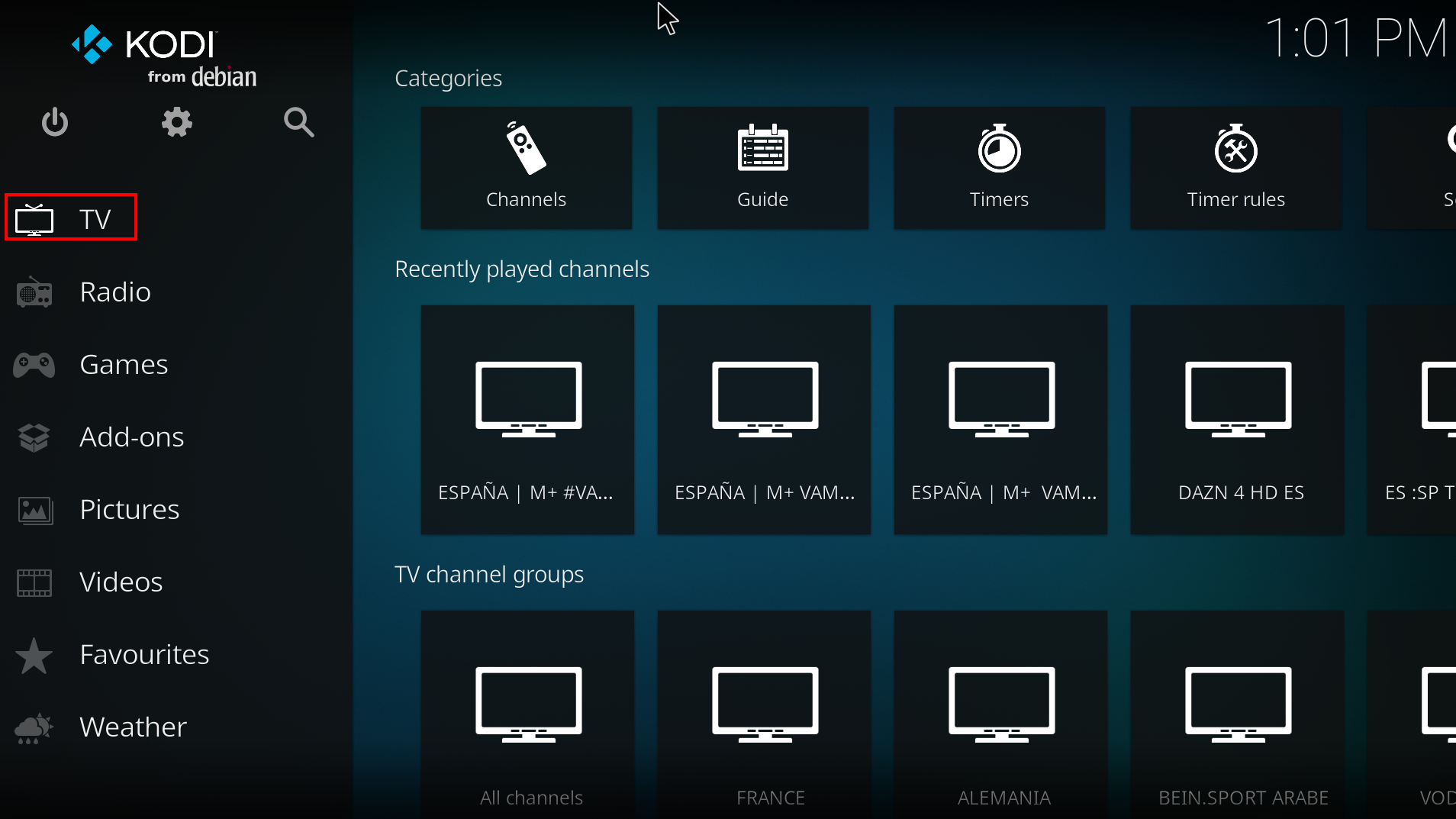
Task: Open the Guide category tile
Action: pos(762,167)
